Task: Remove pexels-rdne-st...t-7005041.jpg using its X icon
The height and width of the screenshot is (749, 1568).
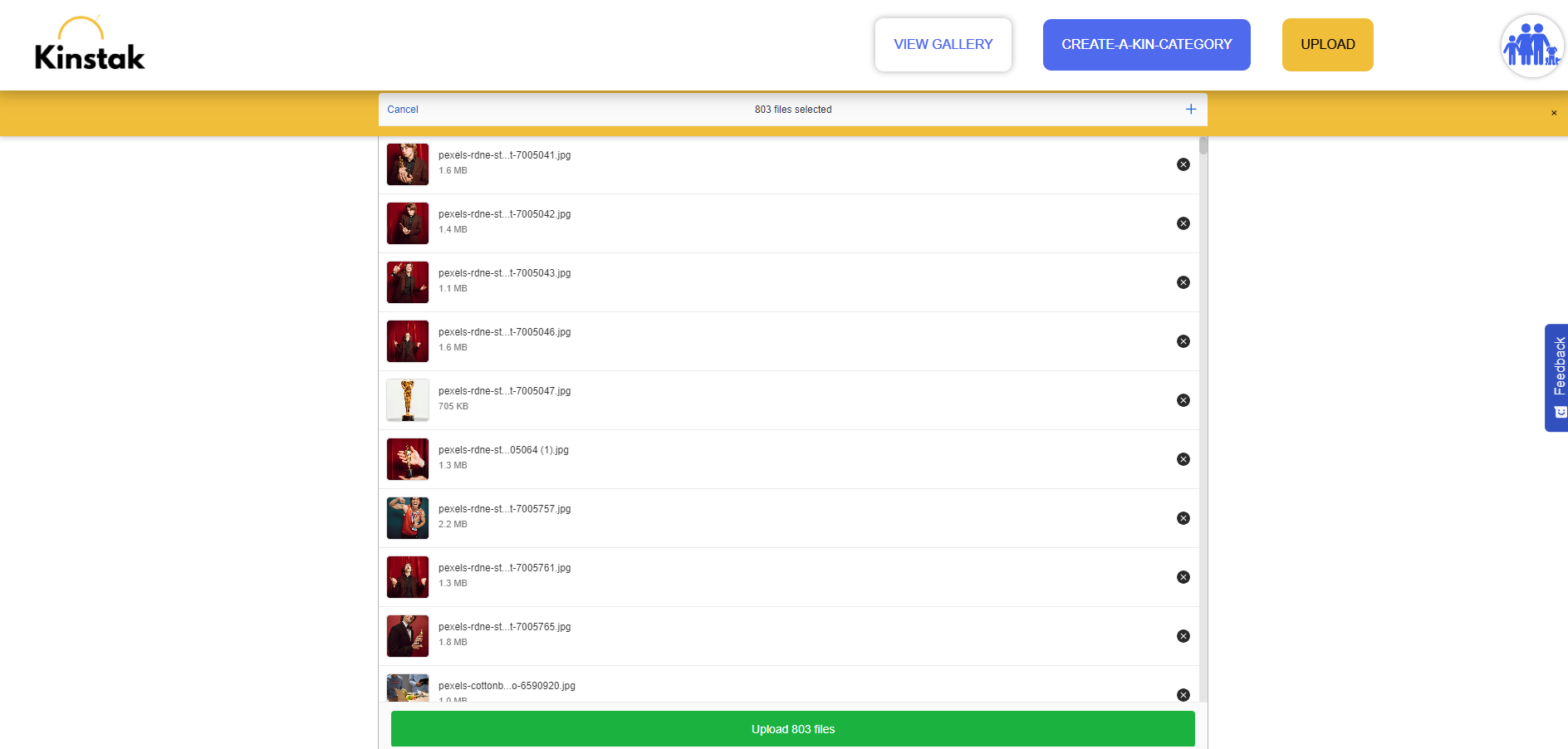Action: click(x=1183, y=164)
